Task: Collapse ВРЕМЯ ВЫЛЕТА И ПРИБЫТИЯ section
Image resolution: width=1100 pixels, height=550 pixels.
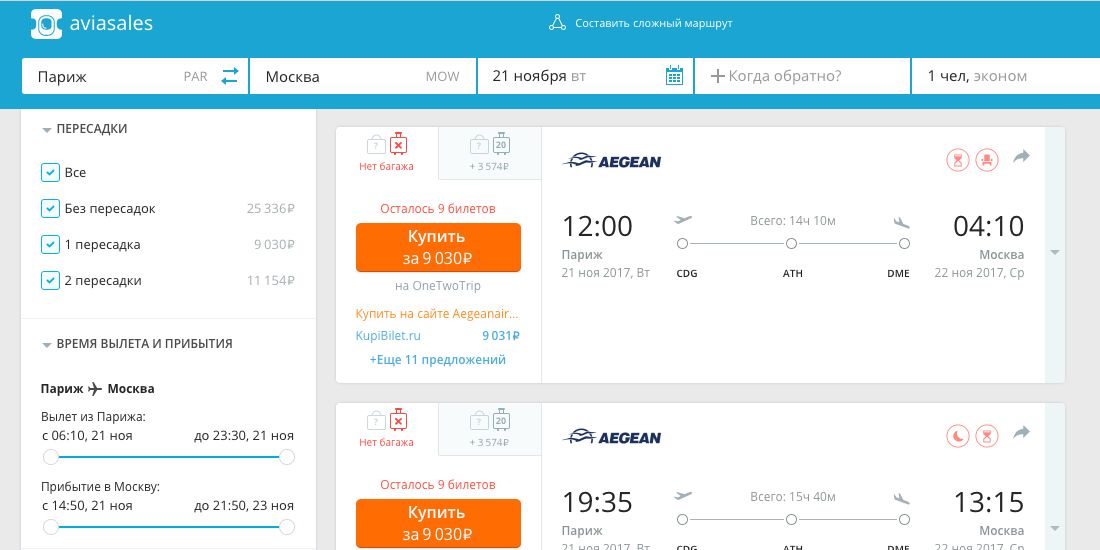Action: pyautogui.click(x=47, y=345)
